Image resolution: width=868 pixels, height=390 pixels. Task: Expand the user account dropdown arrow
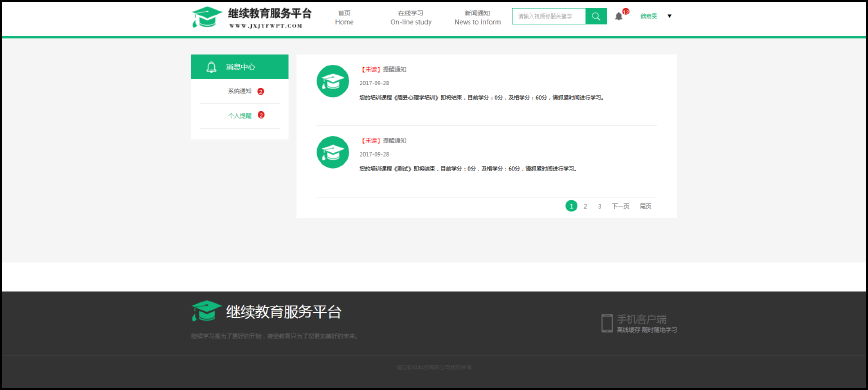[x=669, y=16]
